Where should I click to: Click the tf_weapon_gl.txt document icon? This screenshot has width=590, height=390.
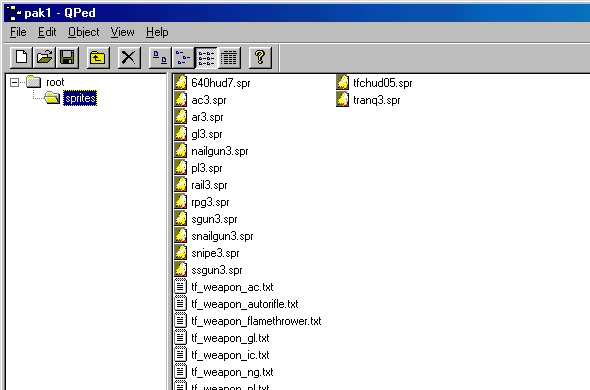click(x=181, y=338)
